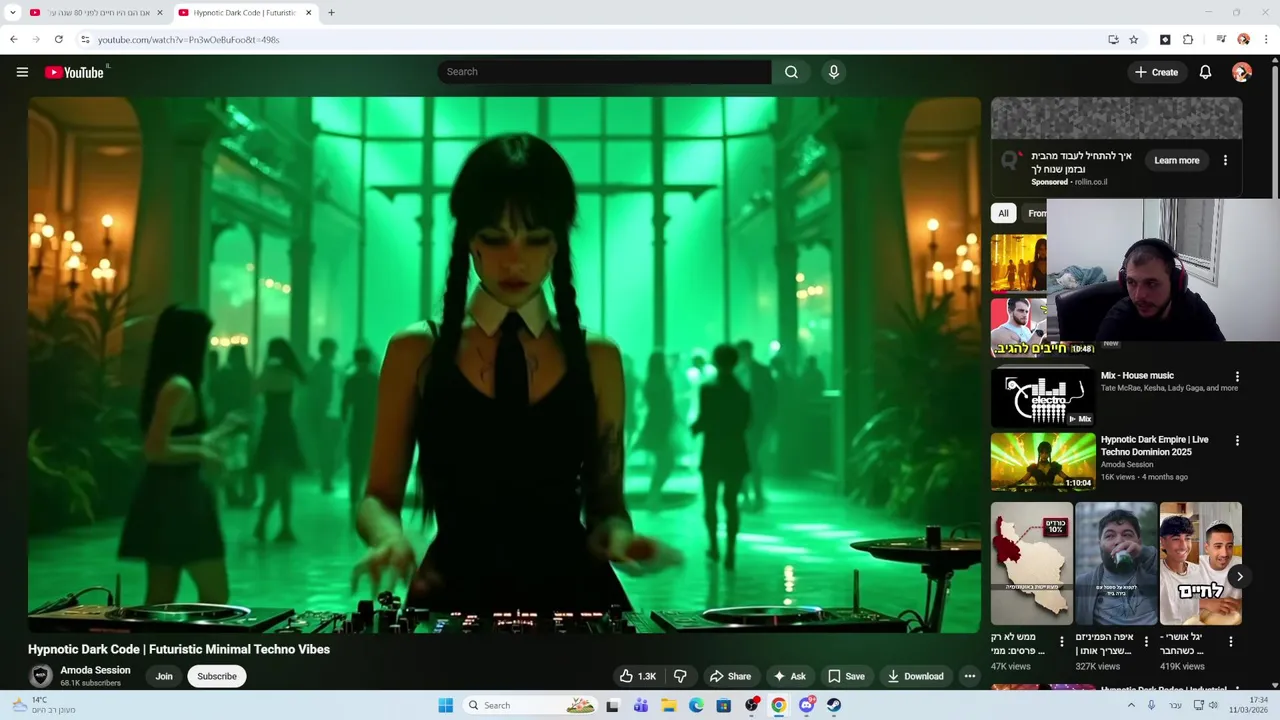Like the video with thumbs up

click(x=637, y=676)
